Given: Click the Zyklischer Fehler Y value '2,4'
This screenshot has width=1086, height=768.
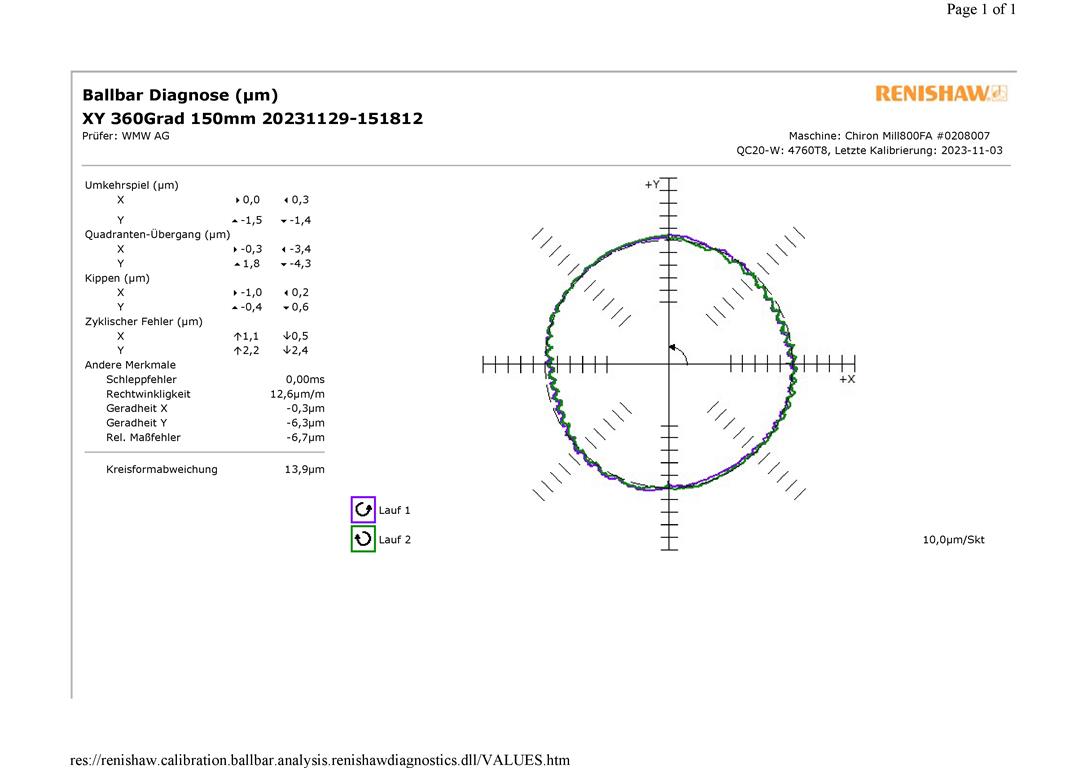Looking at the screenshot, I should (x=299, y=350).
